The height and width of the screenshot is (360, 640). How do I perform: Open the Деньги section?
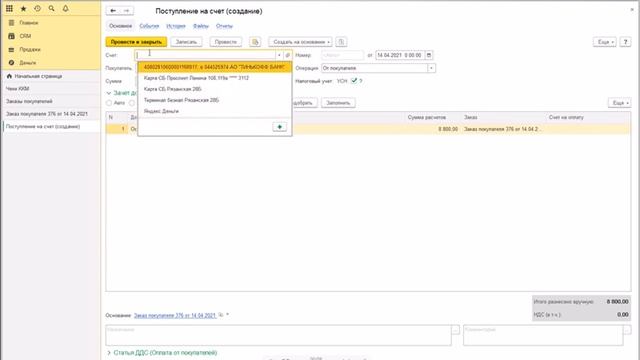pos(28,63)
